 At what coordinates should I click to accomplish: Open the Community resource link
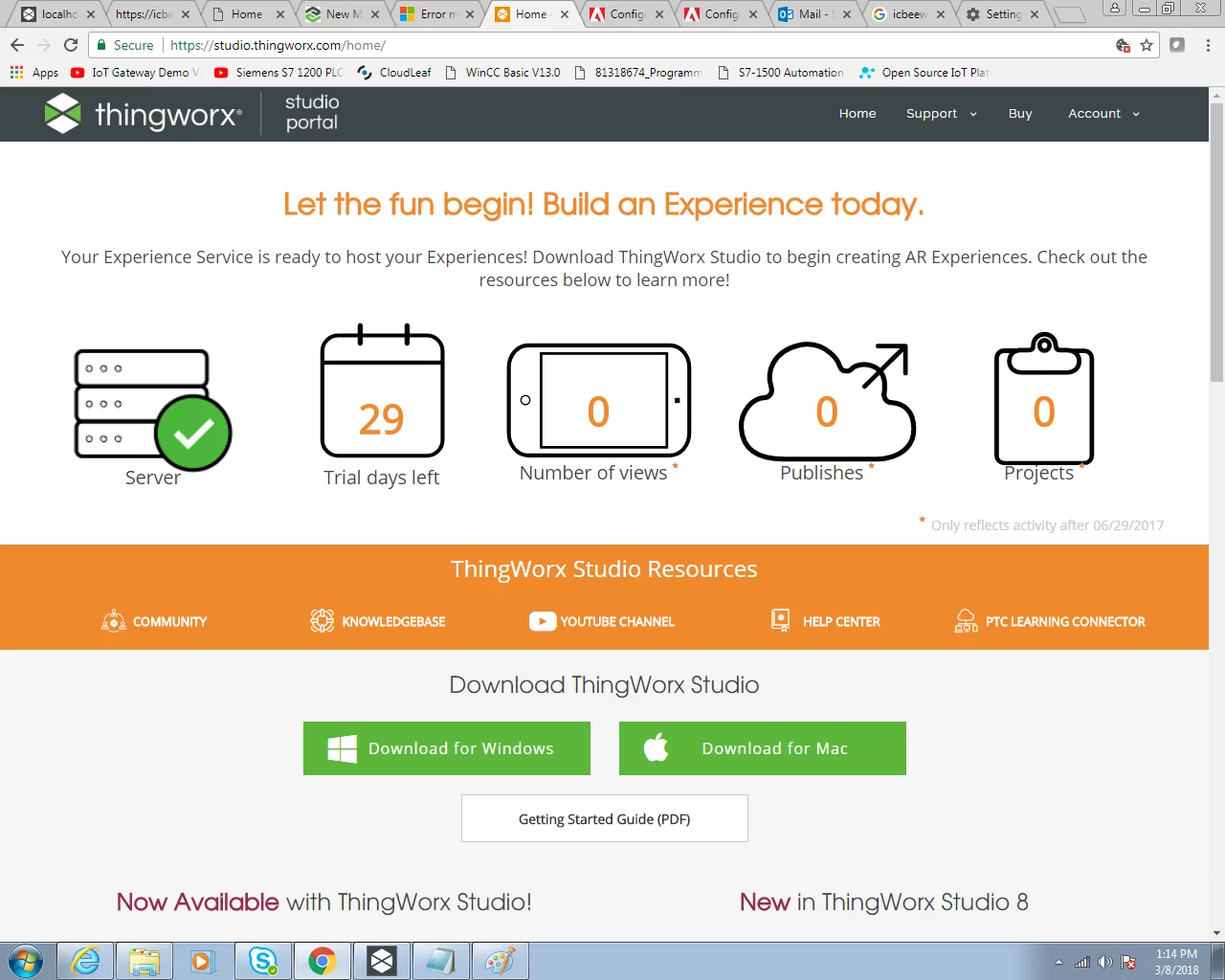(x=154, y=621)
